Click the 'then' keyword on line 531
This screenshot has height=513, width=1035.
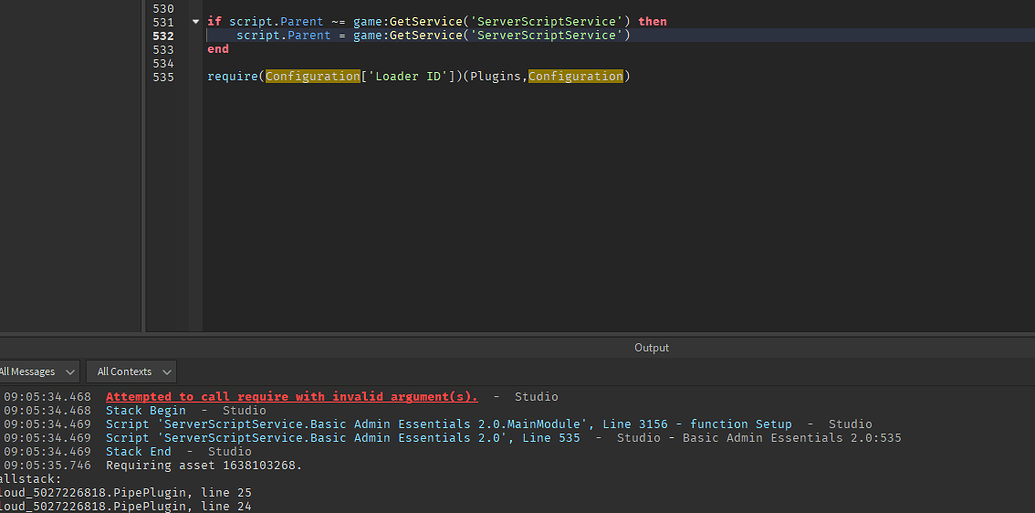click(x=652, y=22)
